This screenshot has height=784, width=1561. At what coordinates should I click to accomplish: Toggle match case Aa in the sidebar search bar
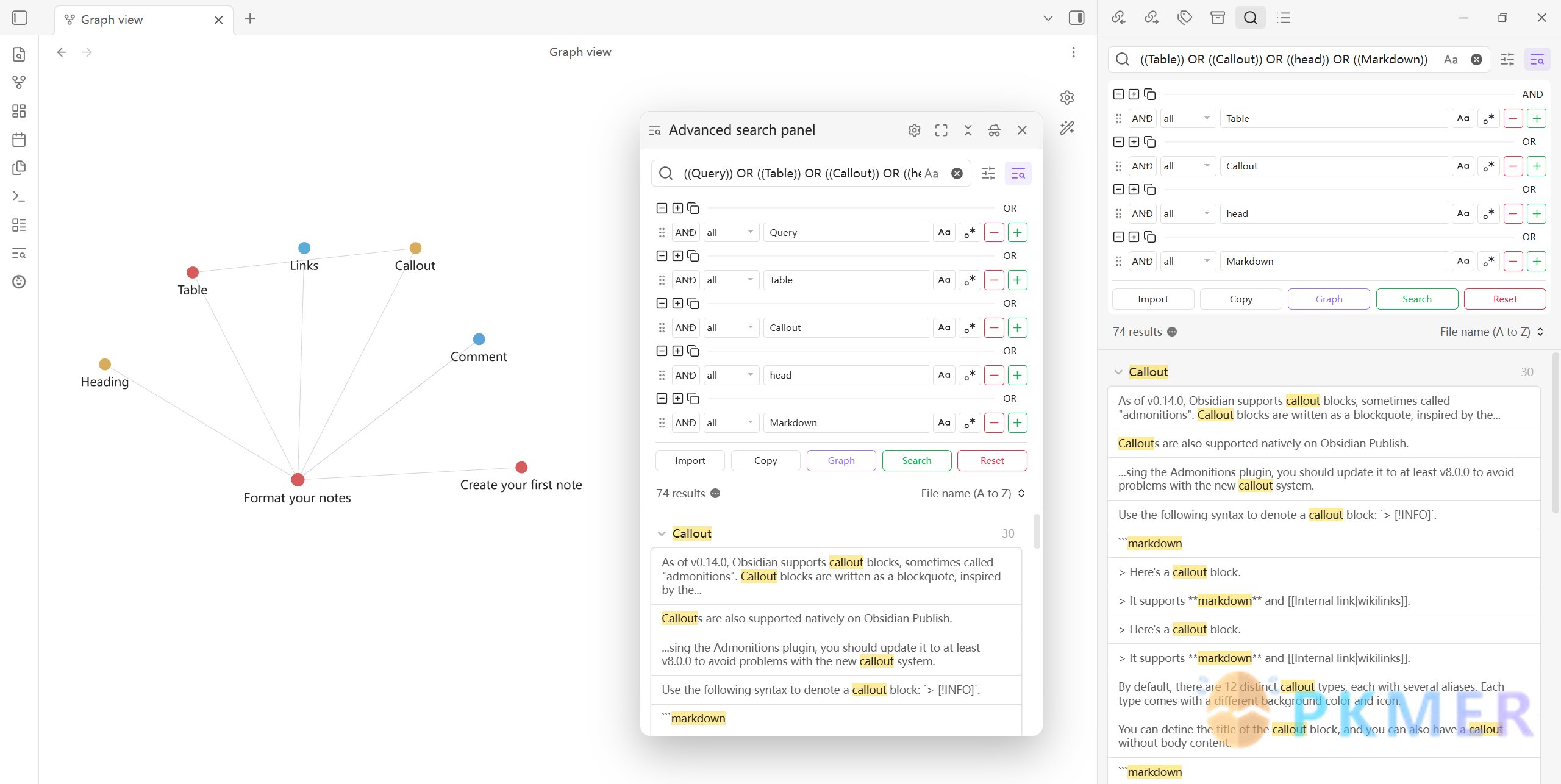pos(1451,59)
